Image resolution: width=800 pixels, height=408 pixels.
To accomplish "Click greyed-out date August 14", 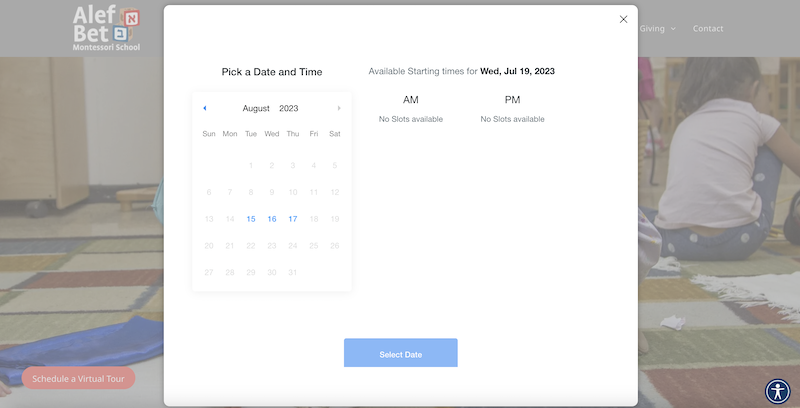I will [x=230, y=219].
